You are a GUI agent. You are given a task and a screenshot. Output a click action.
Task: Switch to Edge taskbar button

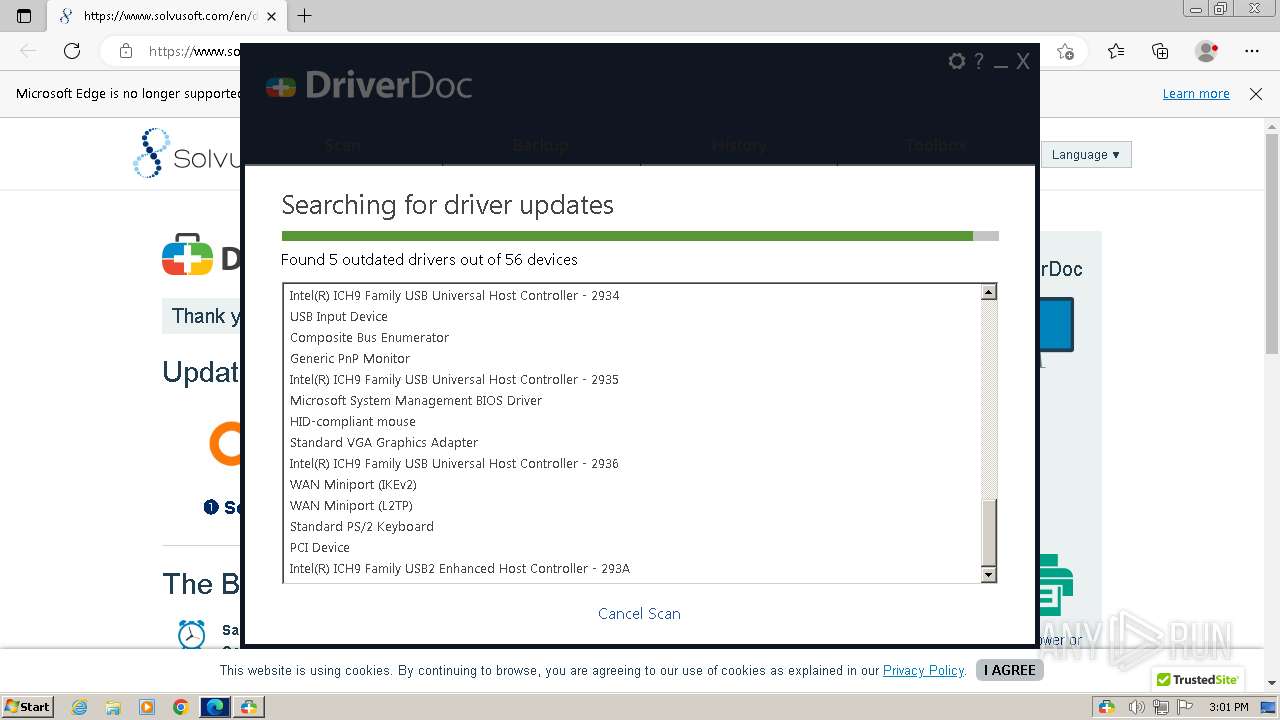click(214, 707)
